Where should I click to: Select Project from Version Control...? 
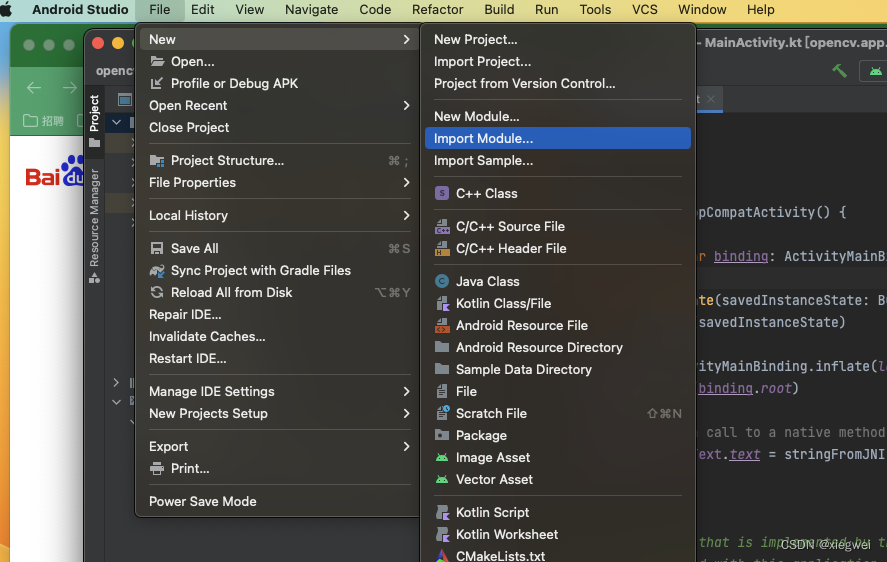[557, 84]
